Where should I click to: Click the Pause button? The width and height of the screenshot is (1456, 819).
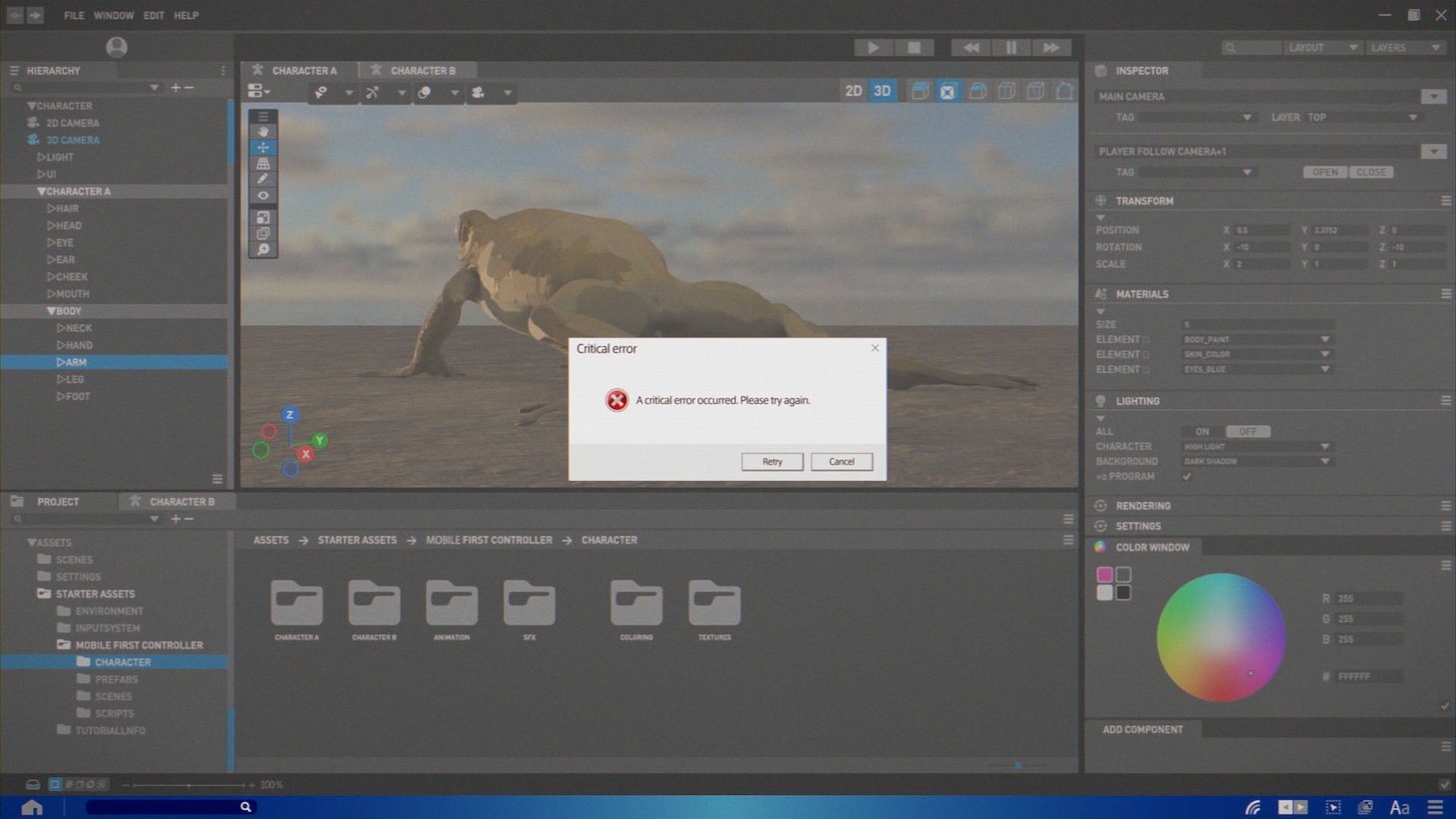pos(1011,47)
